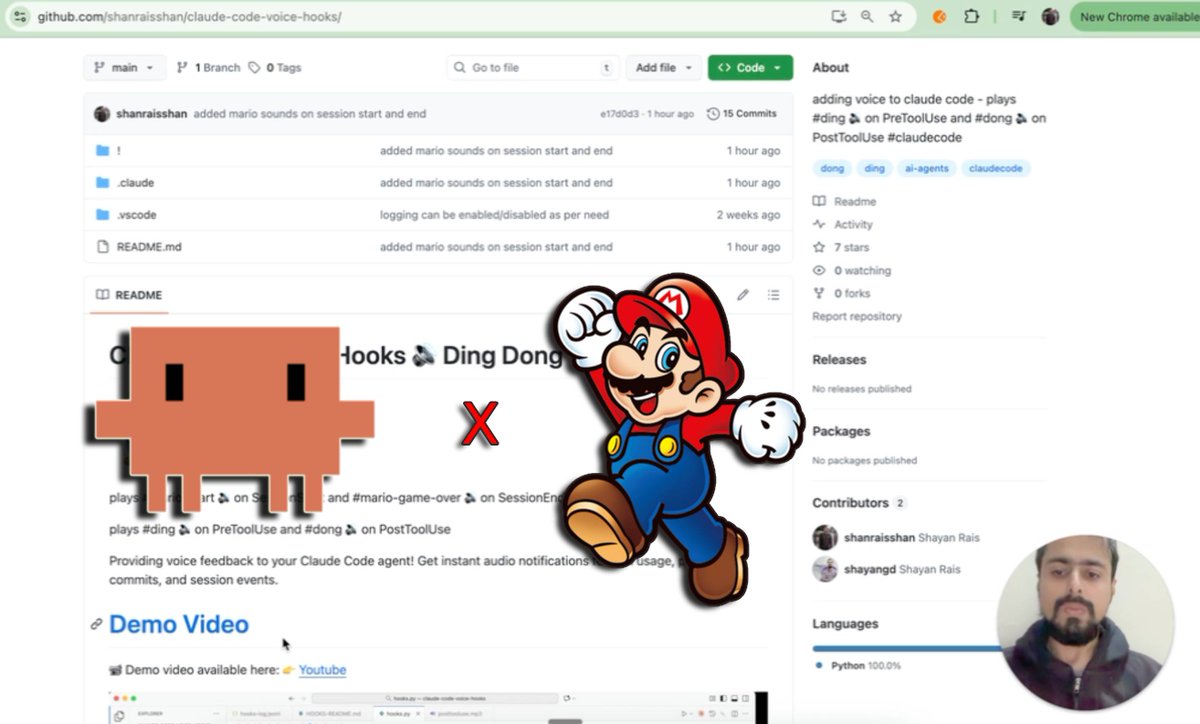Open the .claude folder
This screenshot has width=1200, height=724.
(x=135, y=183)
